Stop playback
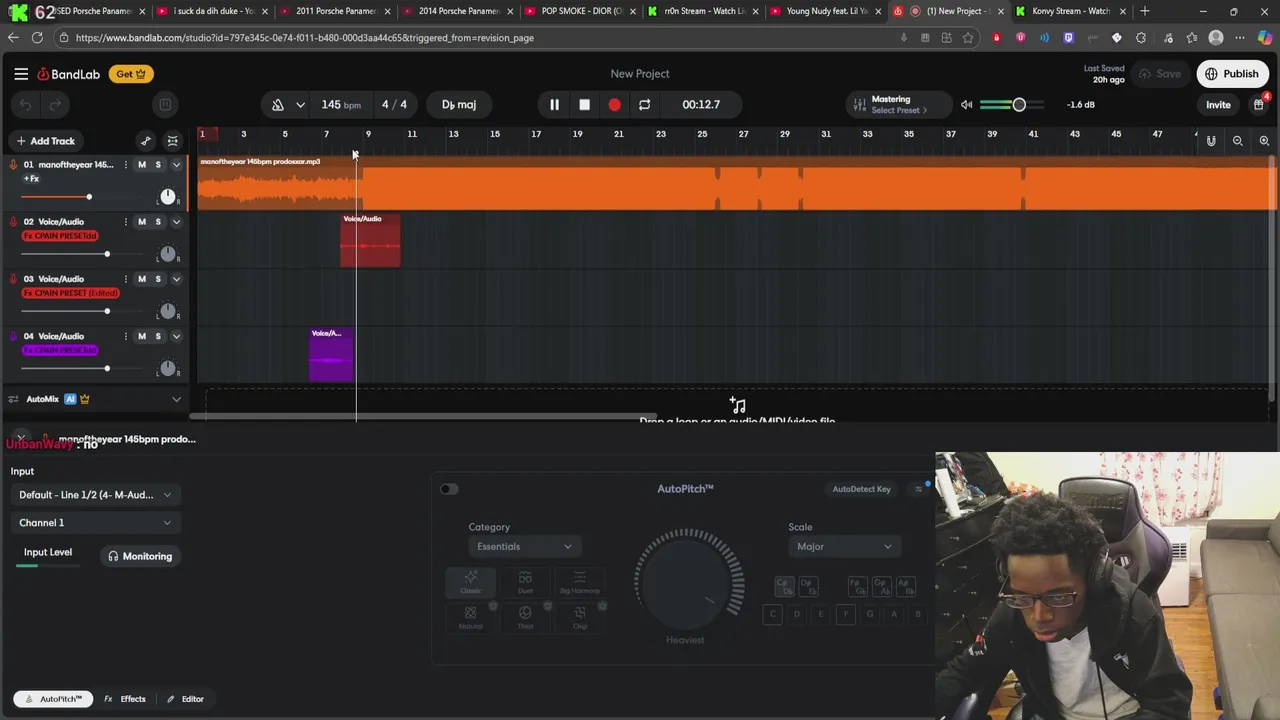 tap(584, 105)
